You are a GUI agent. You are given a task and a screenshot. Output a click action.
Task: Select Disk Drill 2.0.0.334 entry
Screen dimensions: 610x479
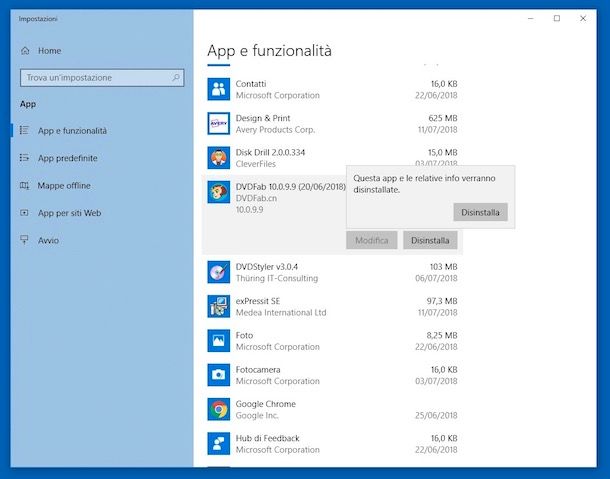[270, 152]
